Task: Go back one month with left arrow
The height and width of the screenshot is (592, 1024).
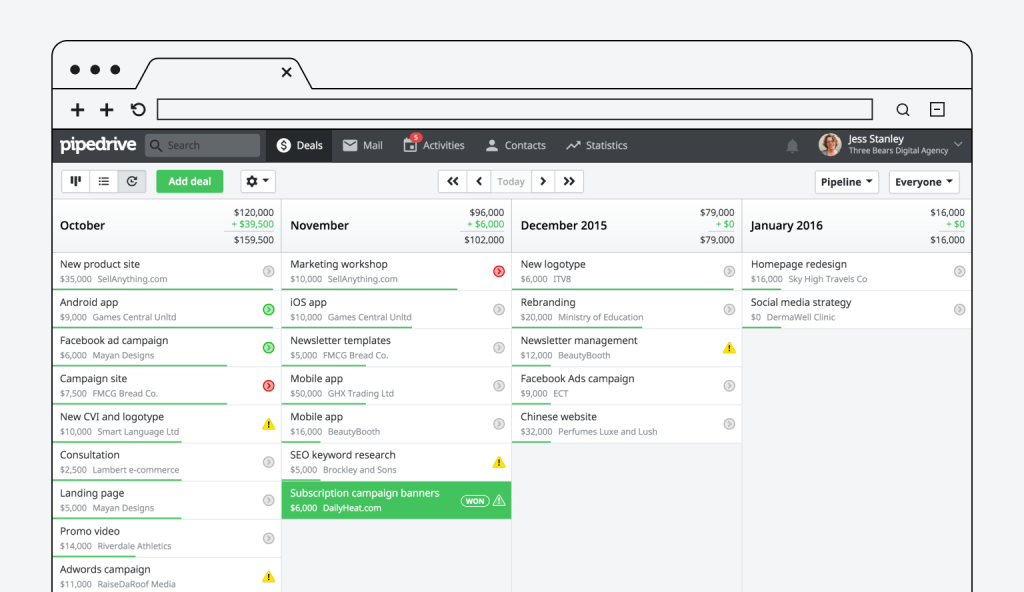Action: [479, 181]
